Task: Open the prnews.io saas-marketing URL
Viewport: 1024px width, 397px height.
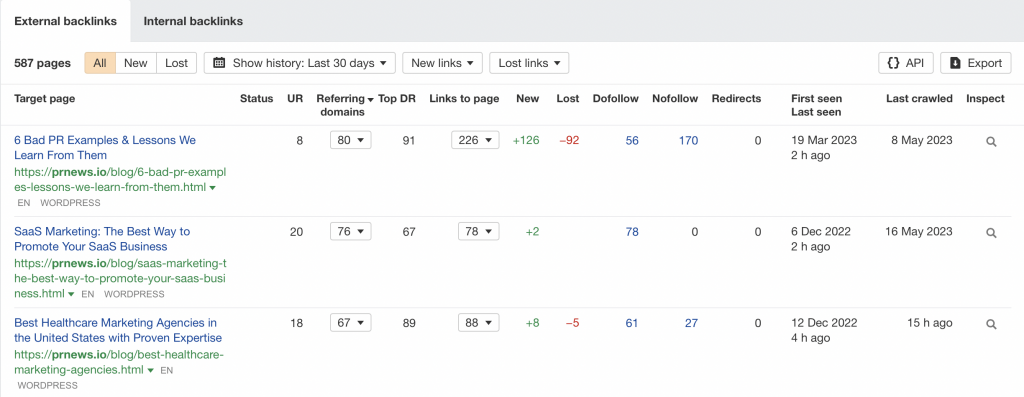Action: coord(120,279)
